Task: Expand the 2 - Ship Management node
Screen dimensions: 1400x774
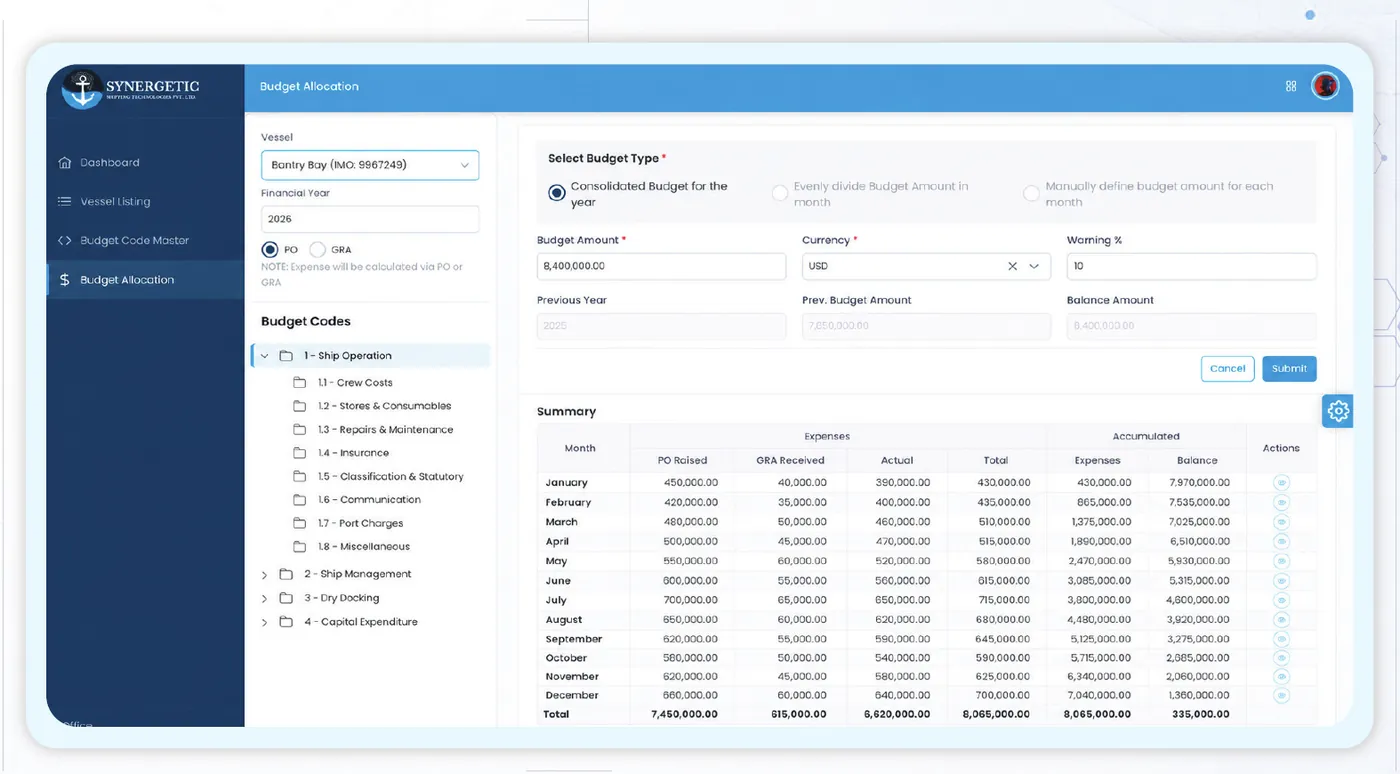Action: 265,575
